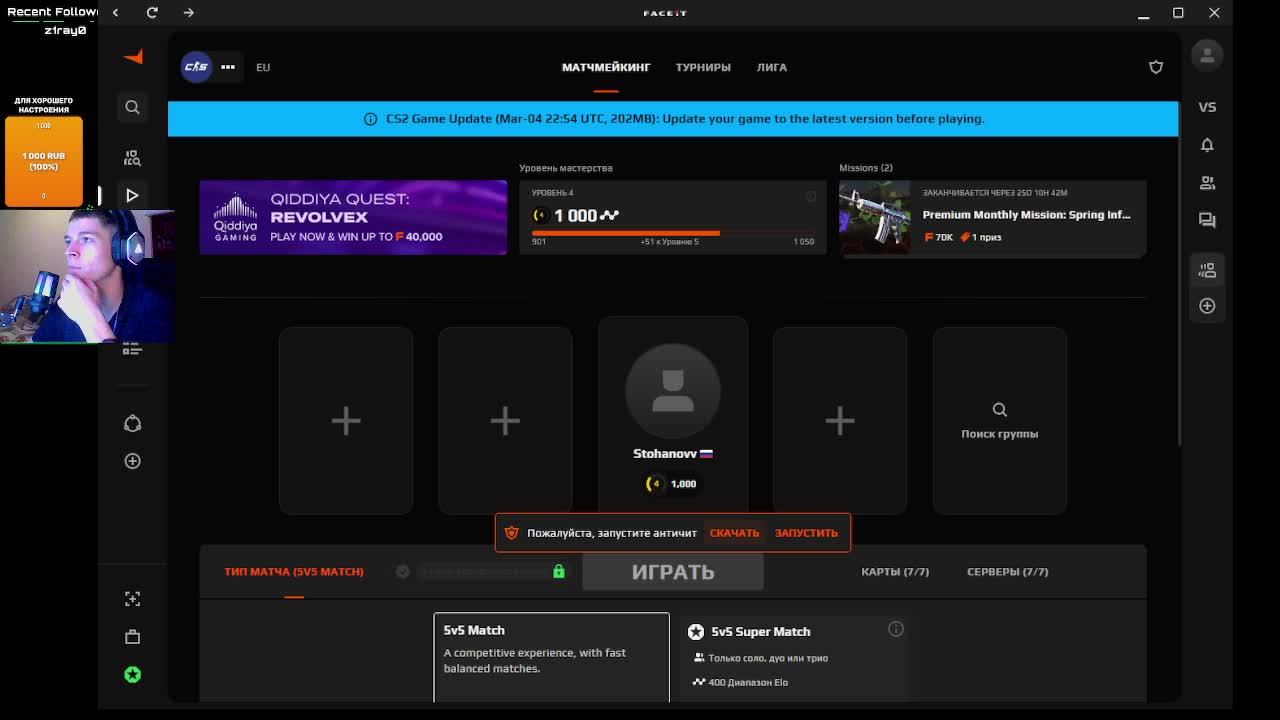Select the 5v5 Match card

[552, 657]
